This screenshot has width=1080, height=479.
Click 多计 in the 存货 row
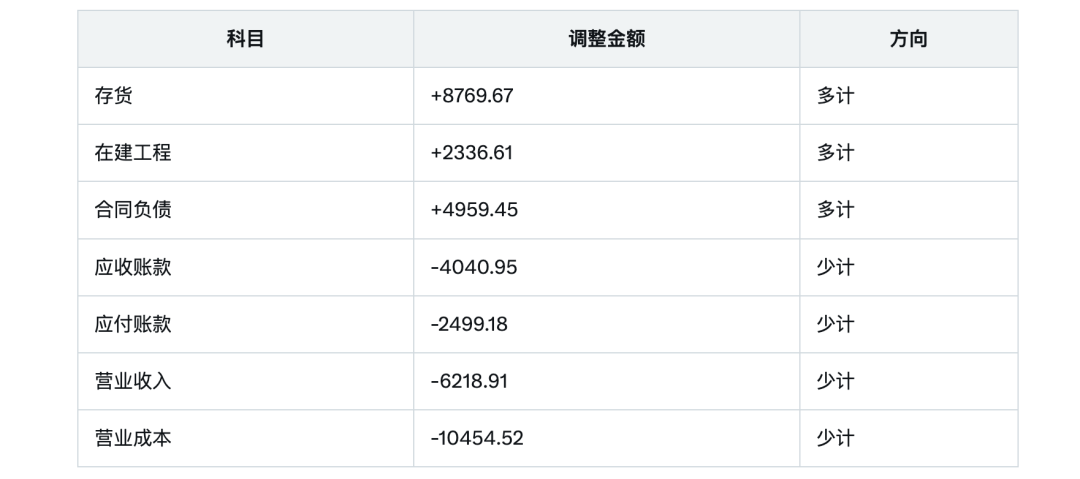click(x=835, y=96)
